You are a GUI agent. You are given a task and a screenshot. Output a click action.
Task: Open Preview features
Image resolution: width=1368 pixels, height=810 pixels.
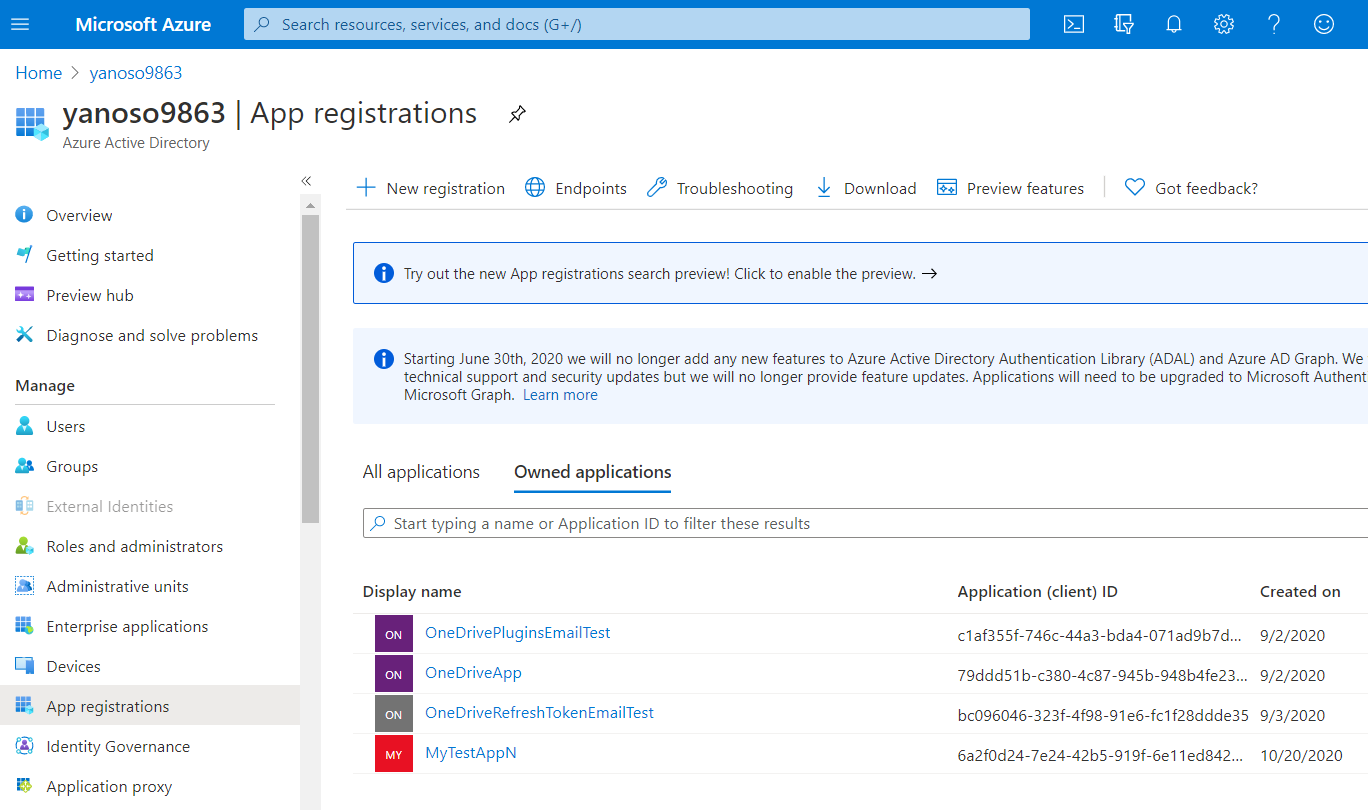tap(1010, 188)
